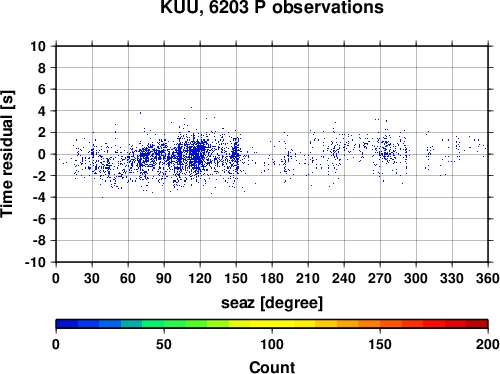Image resolution: width=500 pixels, height=374 pixels.
Task: Click the y-axis tick label 0
Action: coord(42,154)
